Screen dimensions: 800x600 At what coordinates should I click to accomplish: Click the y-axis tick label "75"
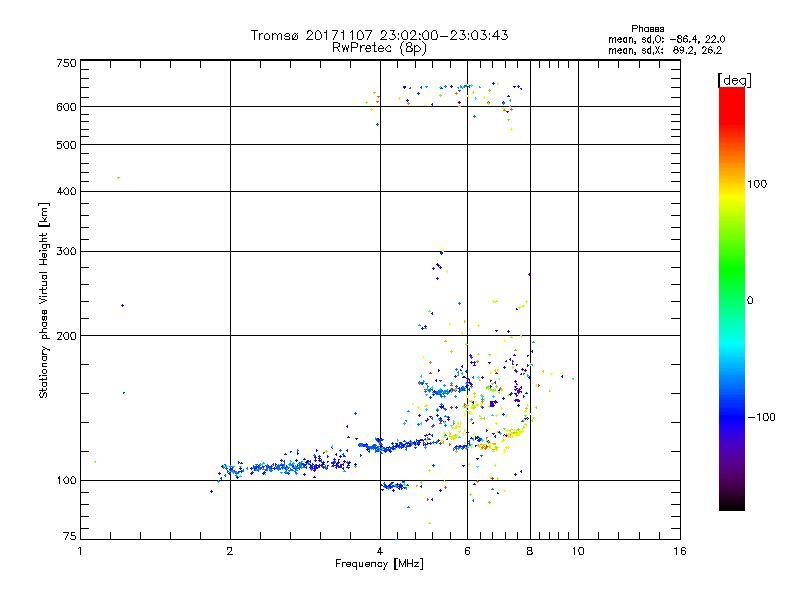click(70, 536)
